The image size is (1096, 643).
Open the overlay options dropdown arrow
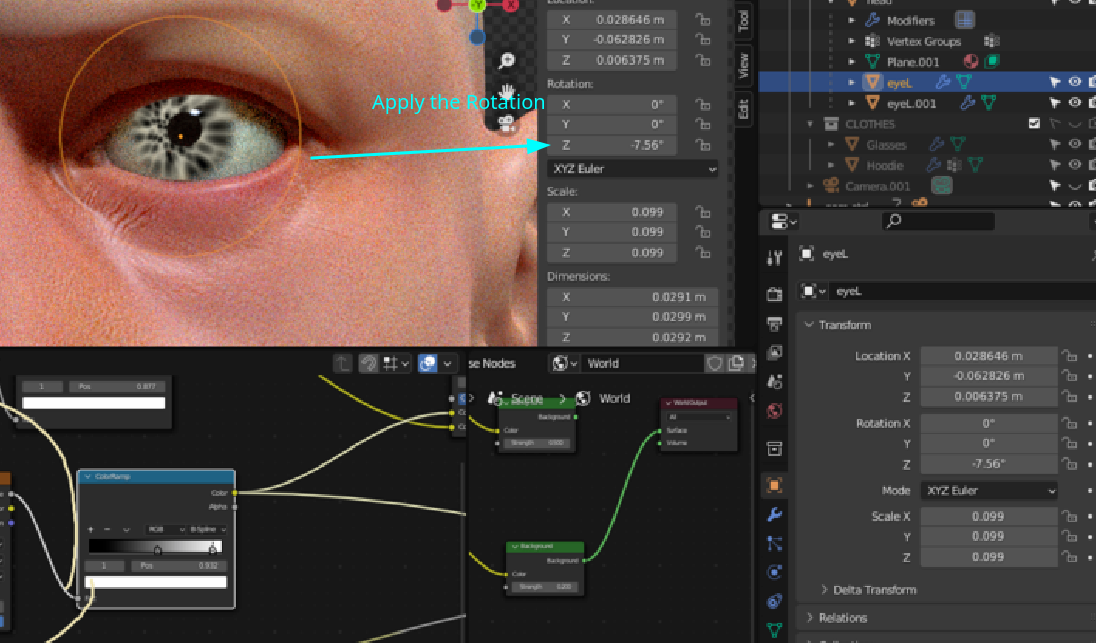[x=447, y=363]
